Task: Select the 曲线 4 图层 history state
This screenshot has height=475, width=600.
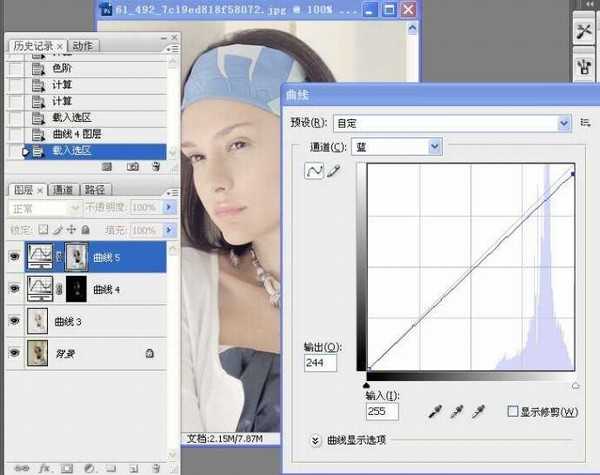Action: click(76, 134)
